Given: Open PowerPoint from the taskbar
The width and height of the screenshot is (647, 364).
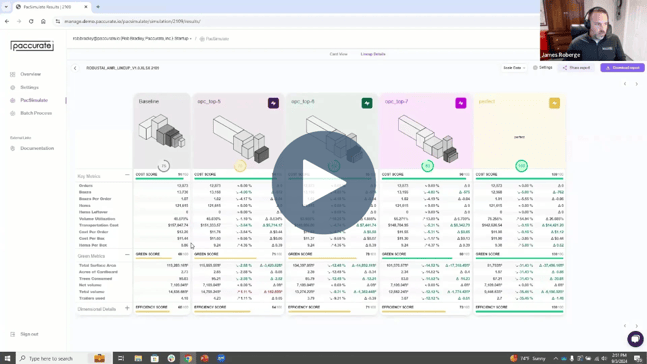Looking at the screenshot, I should [x=204, y=358].
